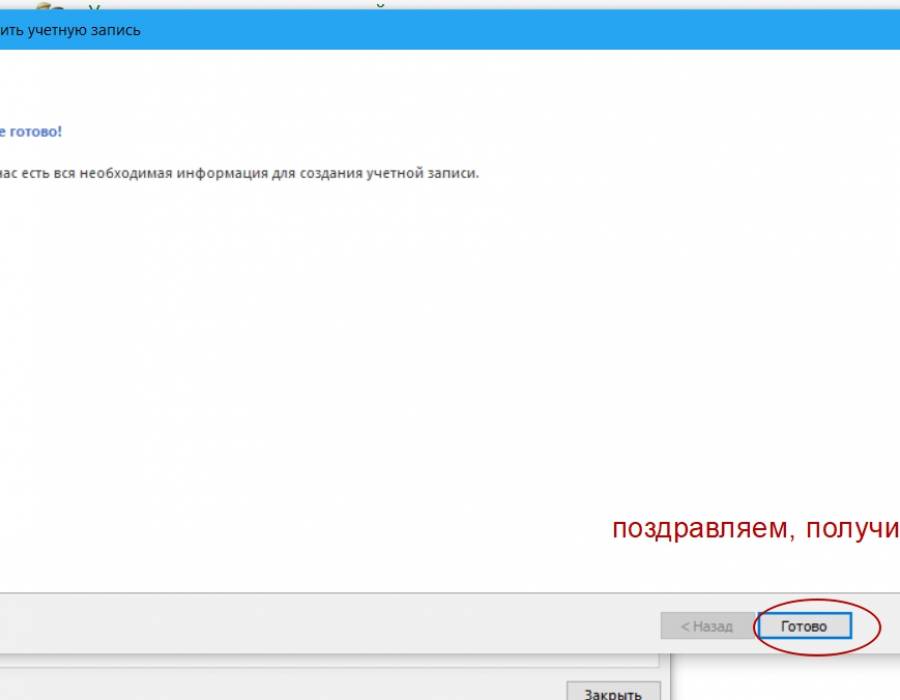Viewport: 900px width, 700px height.
Task: Select the blue готово! heading text
Action: pyautogui.click(x=31, y=131)
